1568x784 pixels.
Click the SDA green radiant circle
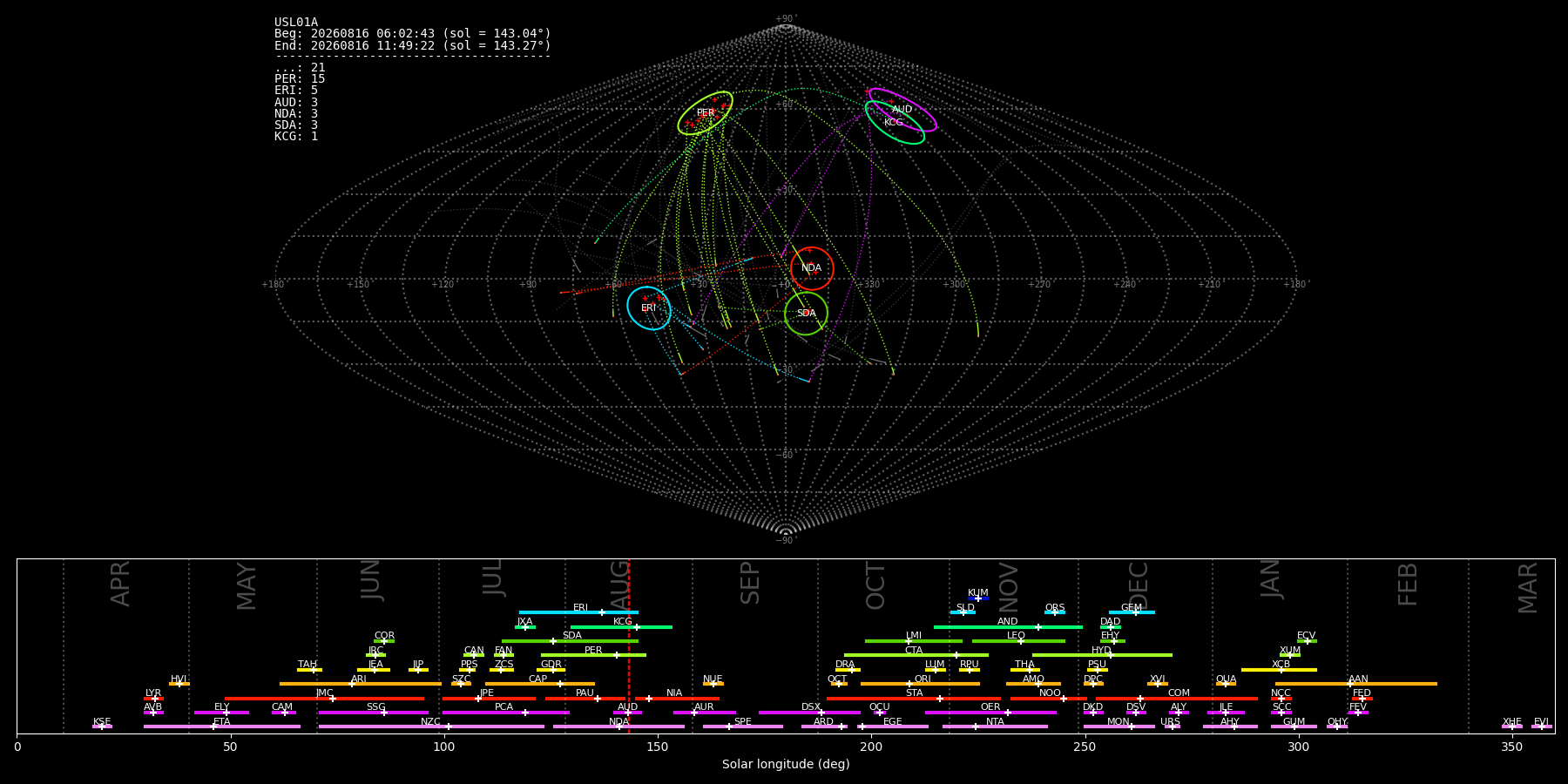point(806,314)
